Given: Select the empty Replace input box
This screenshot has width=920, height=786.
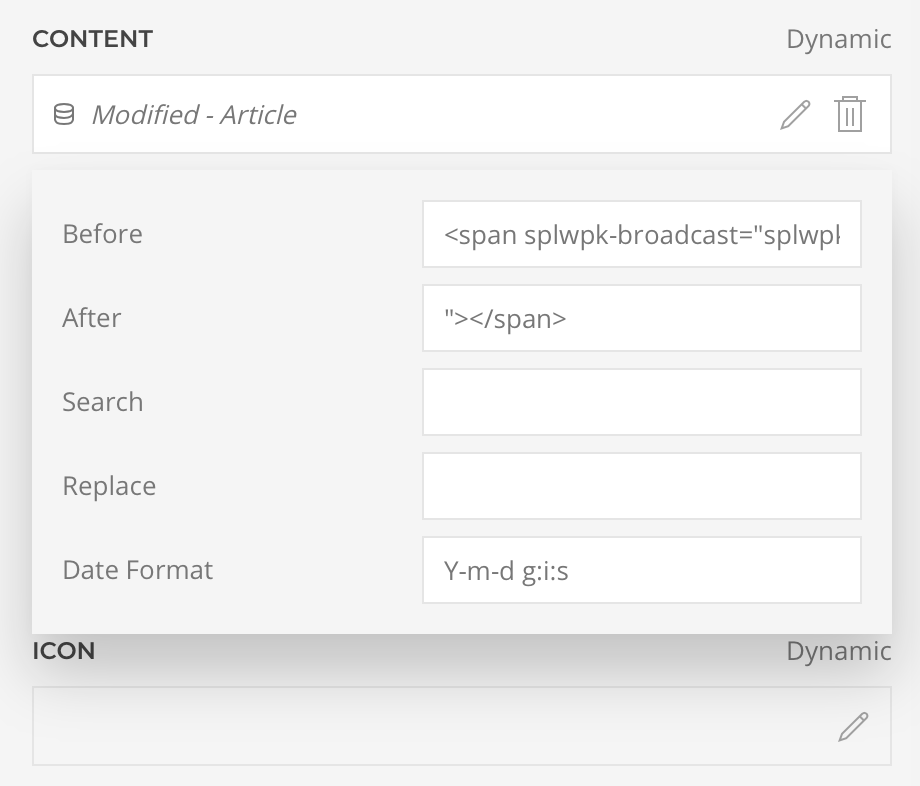Looking at the screenshot, I should click(x=641, y=486).
